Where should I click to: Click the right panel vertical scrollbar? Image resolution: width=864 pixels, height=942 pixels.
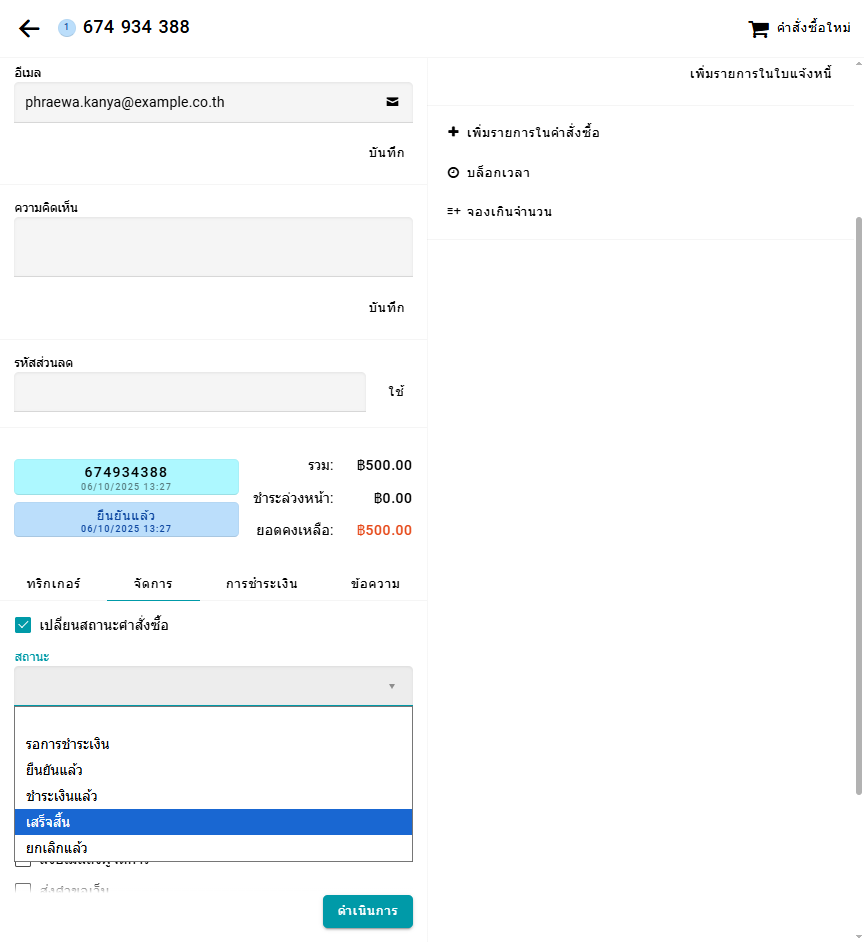pos(858,500)
